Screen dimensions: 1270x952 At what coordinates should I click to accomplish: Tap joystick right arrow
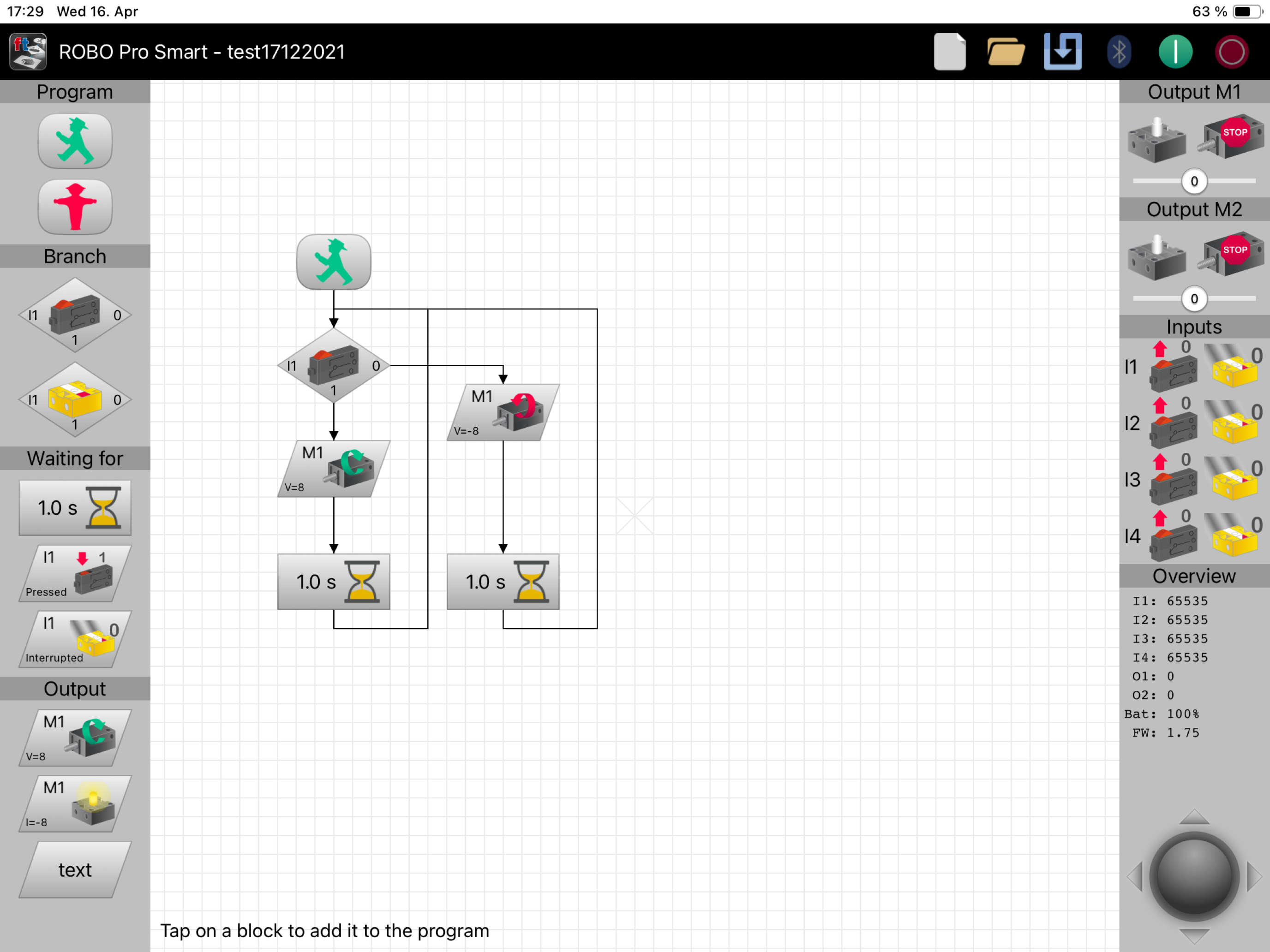coord(1254,876)
